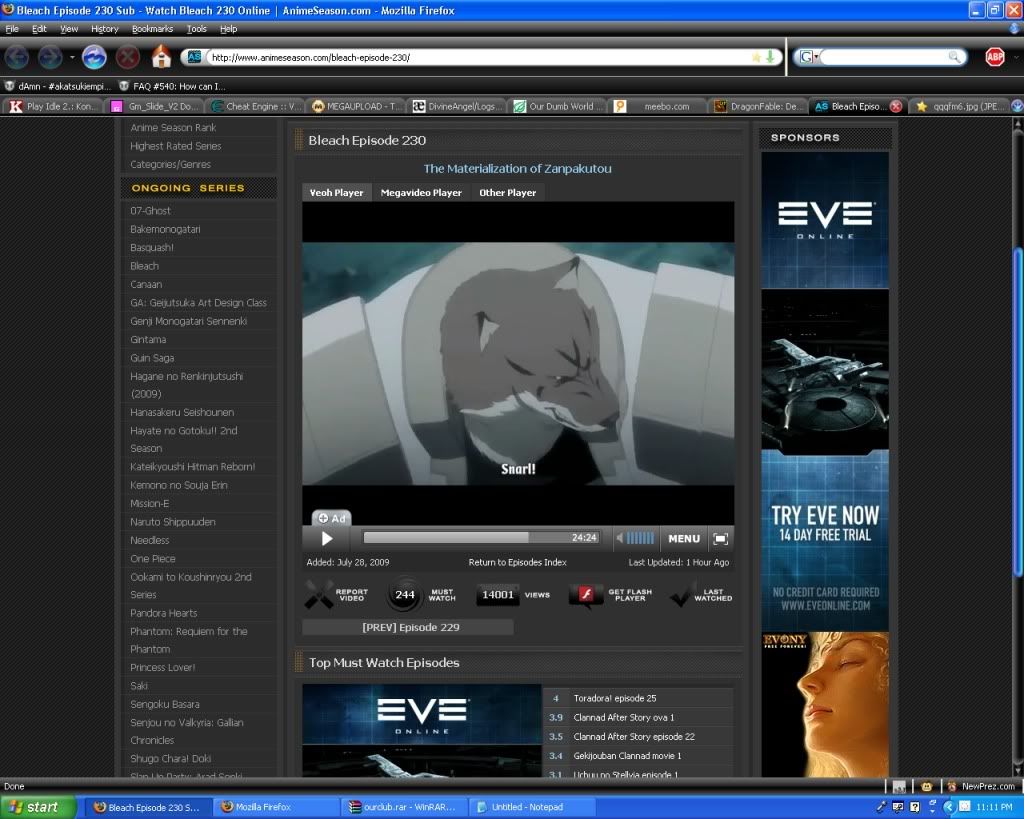Image resolution: width=1024 pixels, height=819 pixels.
Task: Open the Google search engine dropdown
Action: click(809, 57)
